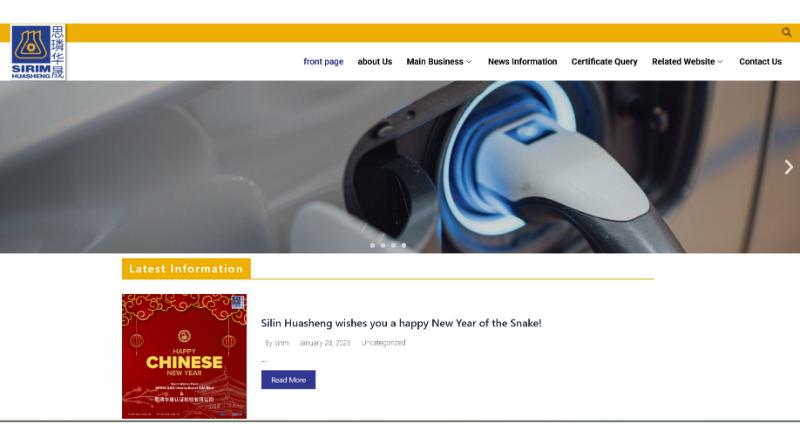
Task: Select the last carousel slide dot
Action: [404, 245]
